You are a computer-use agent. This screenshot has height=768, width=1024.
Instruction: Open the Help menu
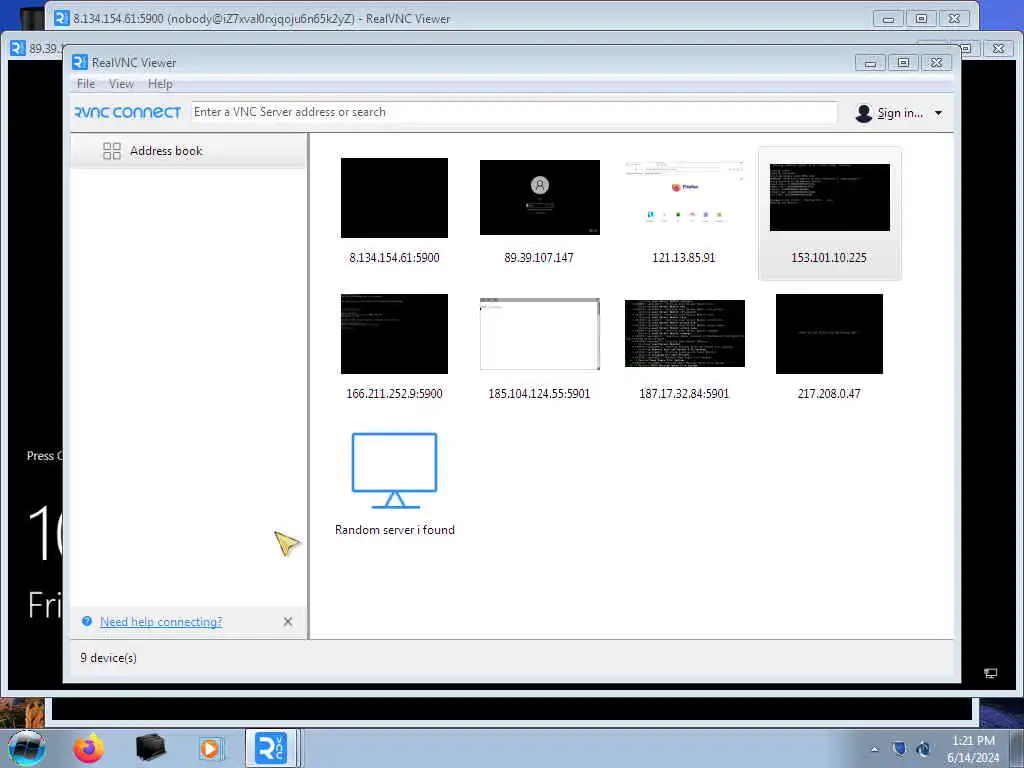160,84
